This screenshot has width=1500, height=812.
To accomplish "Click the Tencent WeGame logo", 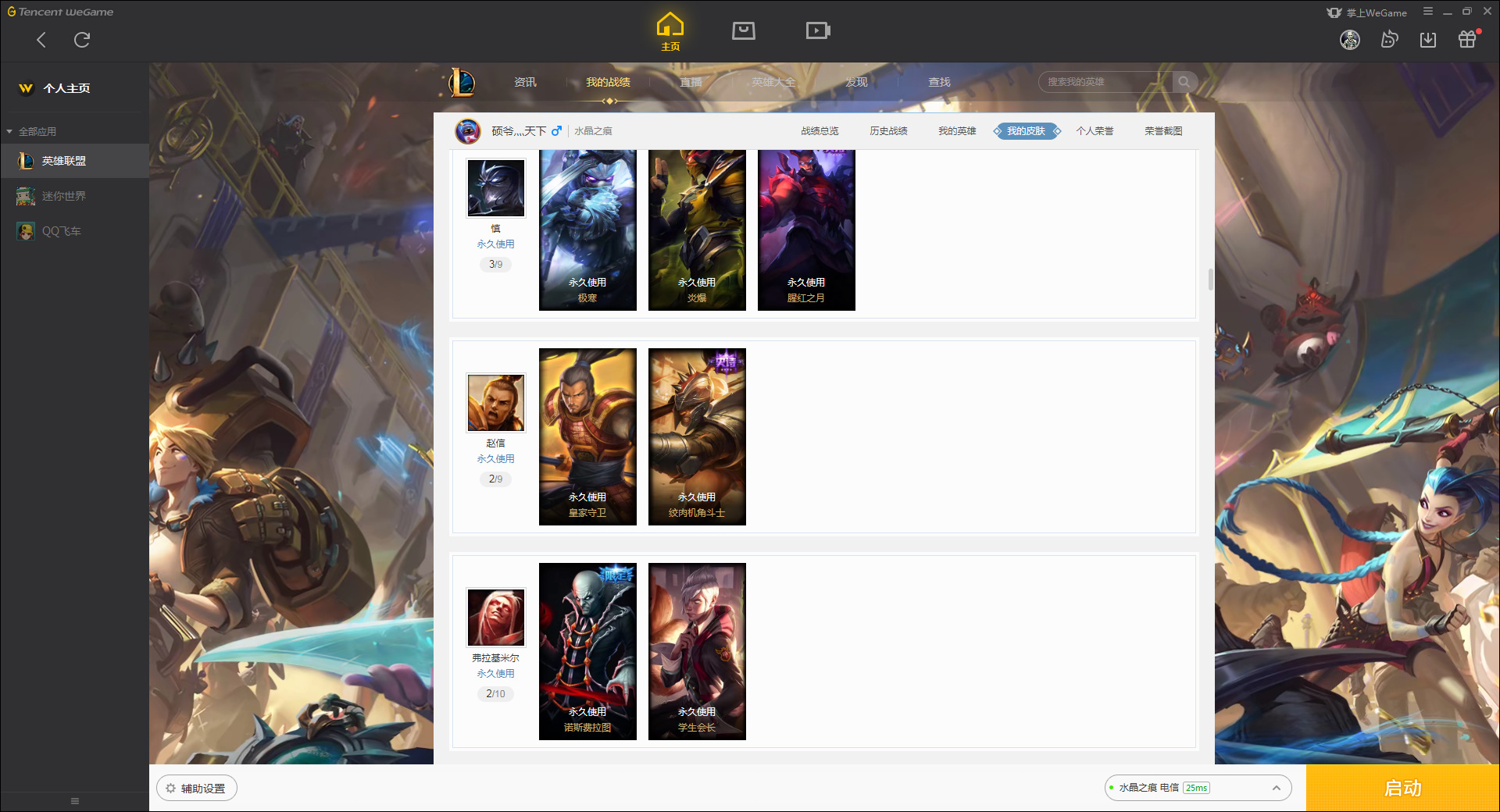I will (61, 12).
